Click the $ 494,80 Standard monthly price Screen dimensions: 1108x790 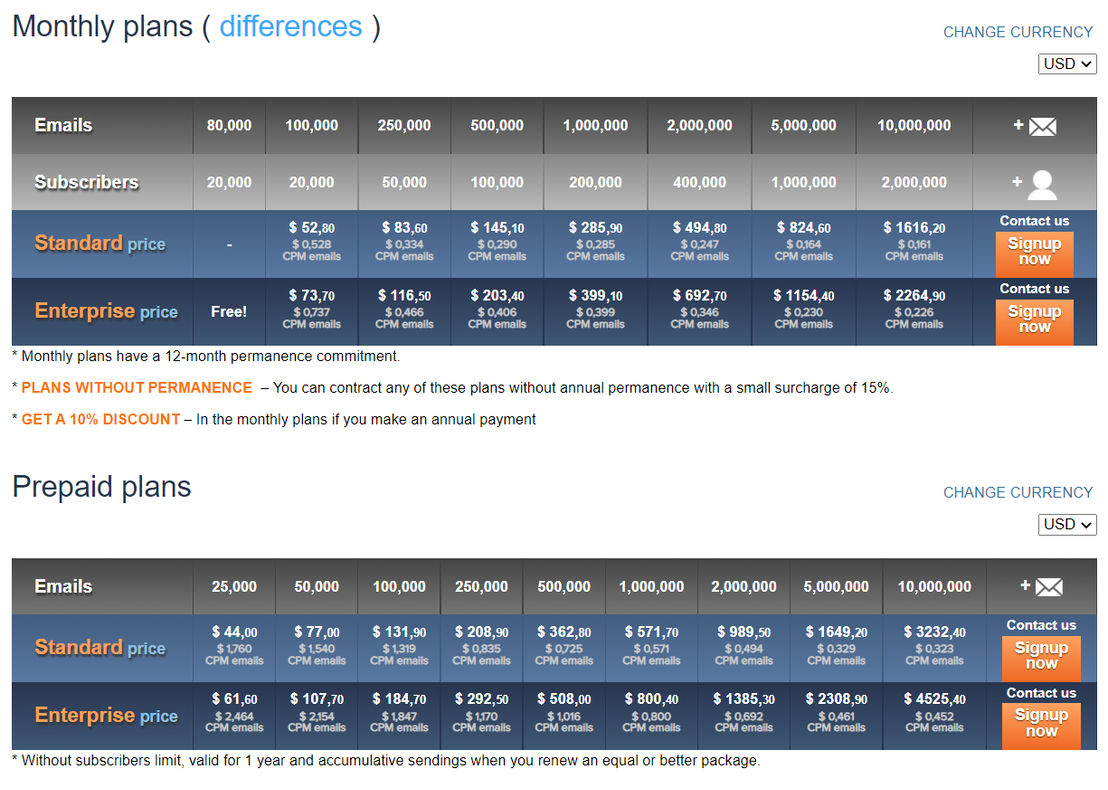click(x=700, y=228)
